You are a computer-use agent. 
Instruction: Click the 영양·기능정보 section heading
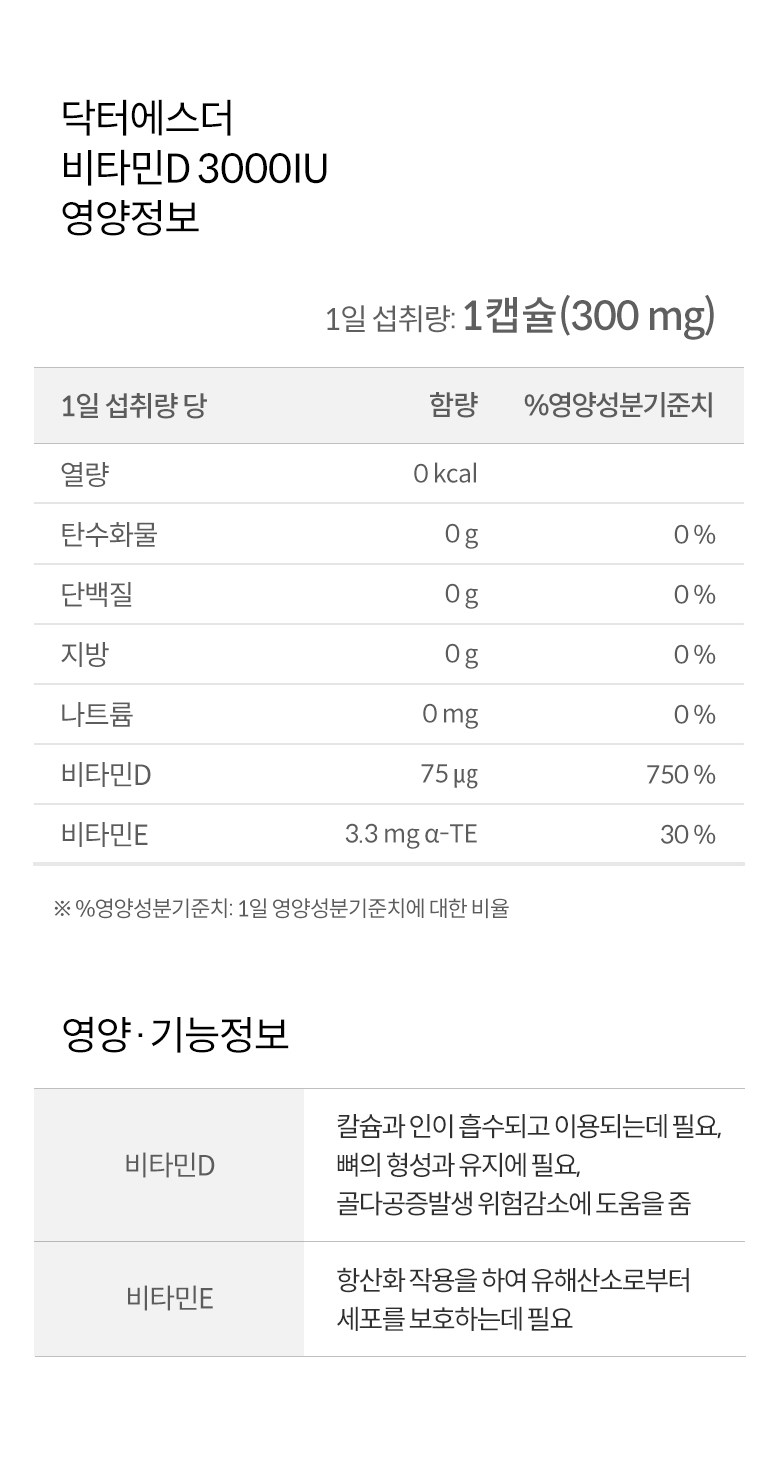click(175, 1035)
